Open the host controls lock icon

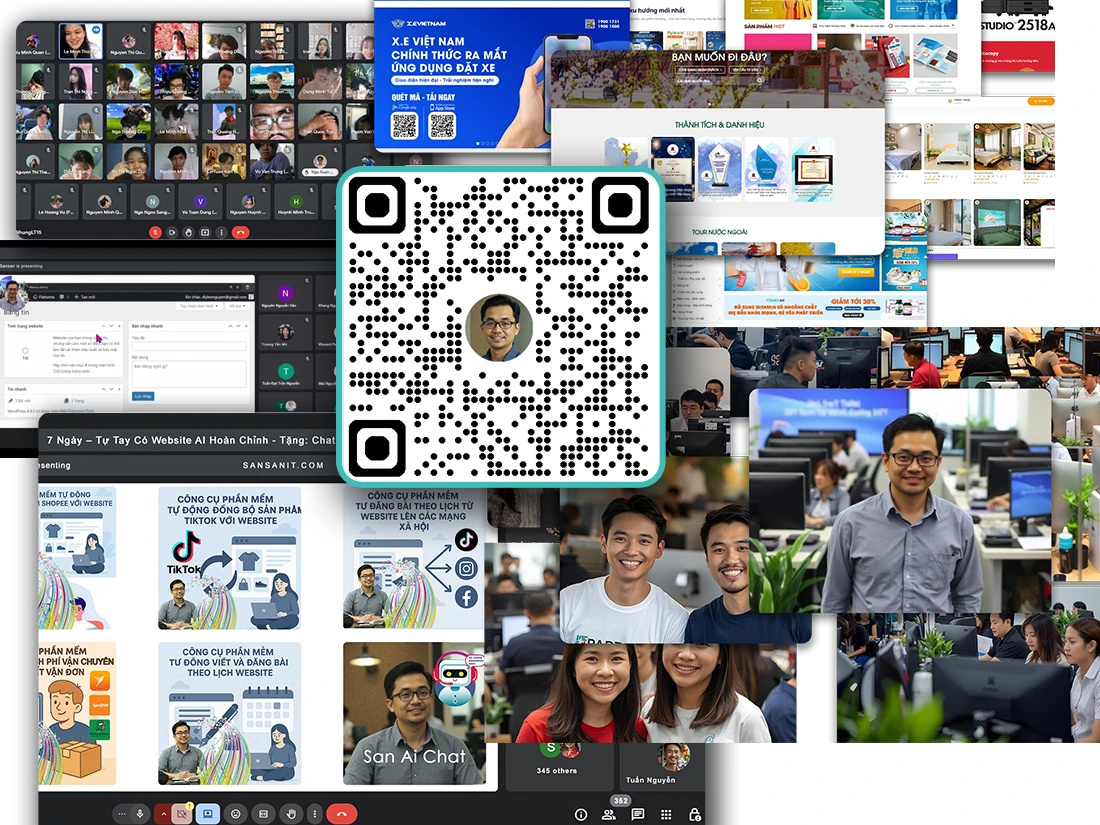pos(696,813)
